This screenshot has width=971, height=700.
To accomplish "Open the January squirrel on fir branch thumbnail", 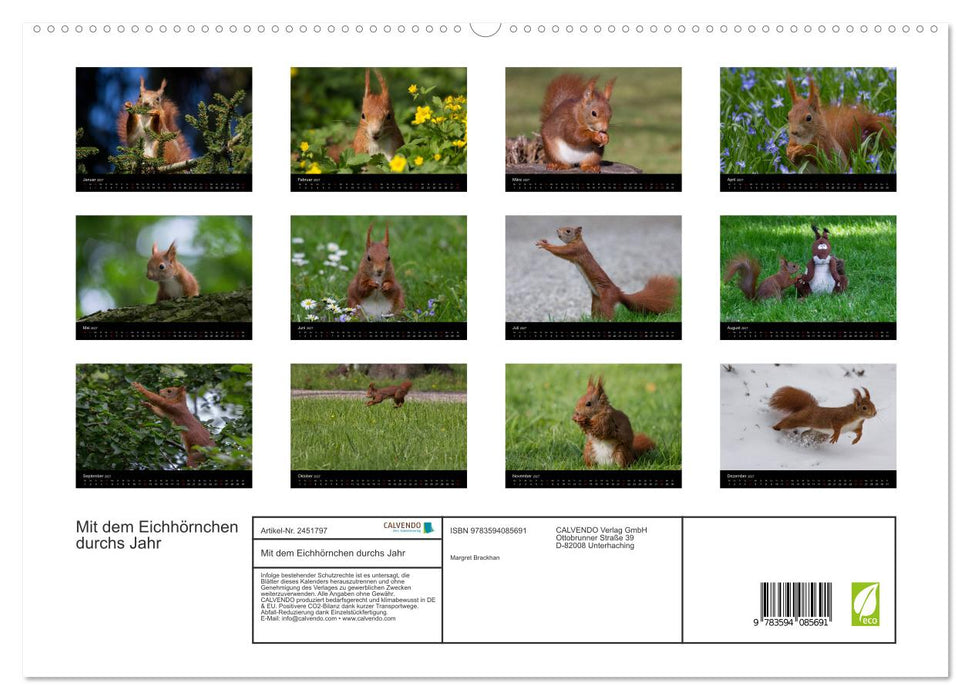I will [164, 129].
